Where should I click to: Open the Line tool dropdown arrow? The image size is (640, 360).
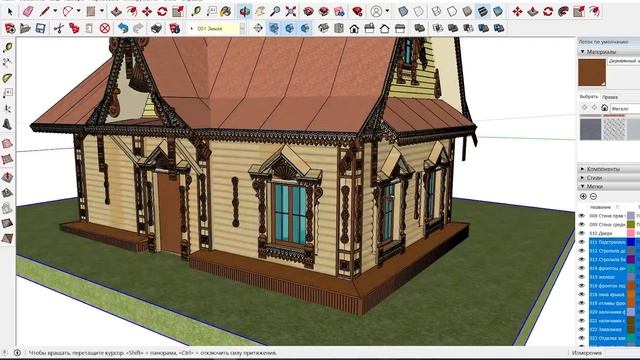(x=55, y=11)
